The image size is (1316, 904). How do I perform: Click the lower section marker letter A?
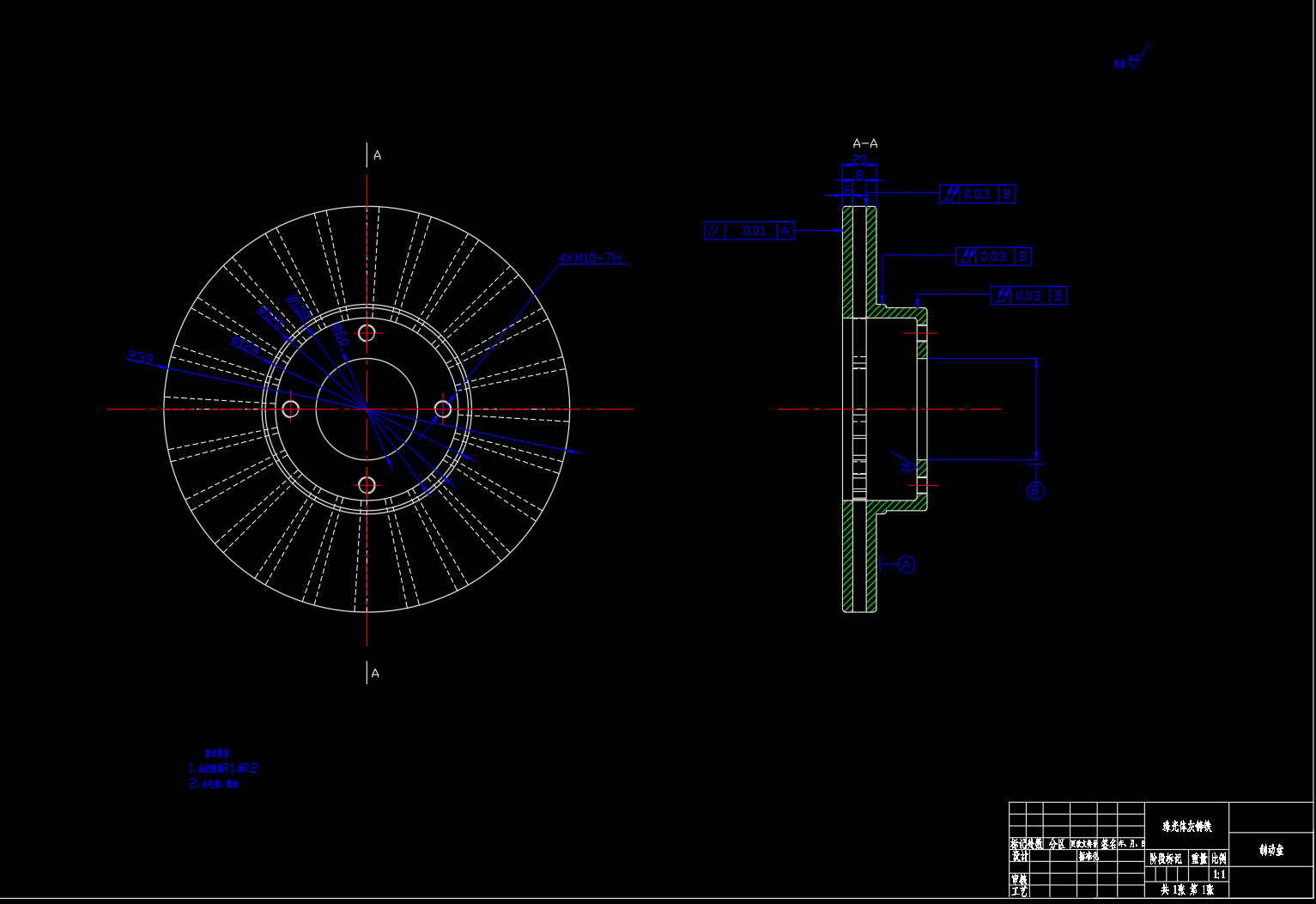tap(375, 673)
